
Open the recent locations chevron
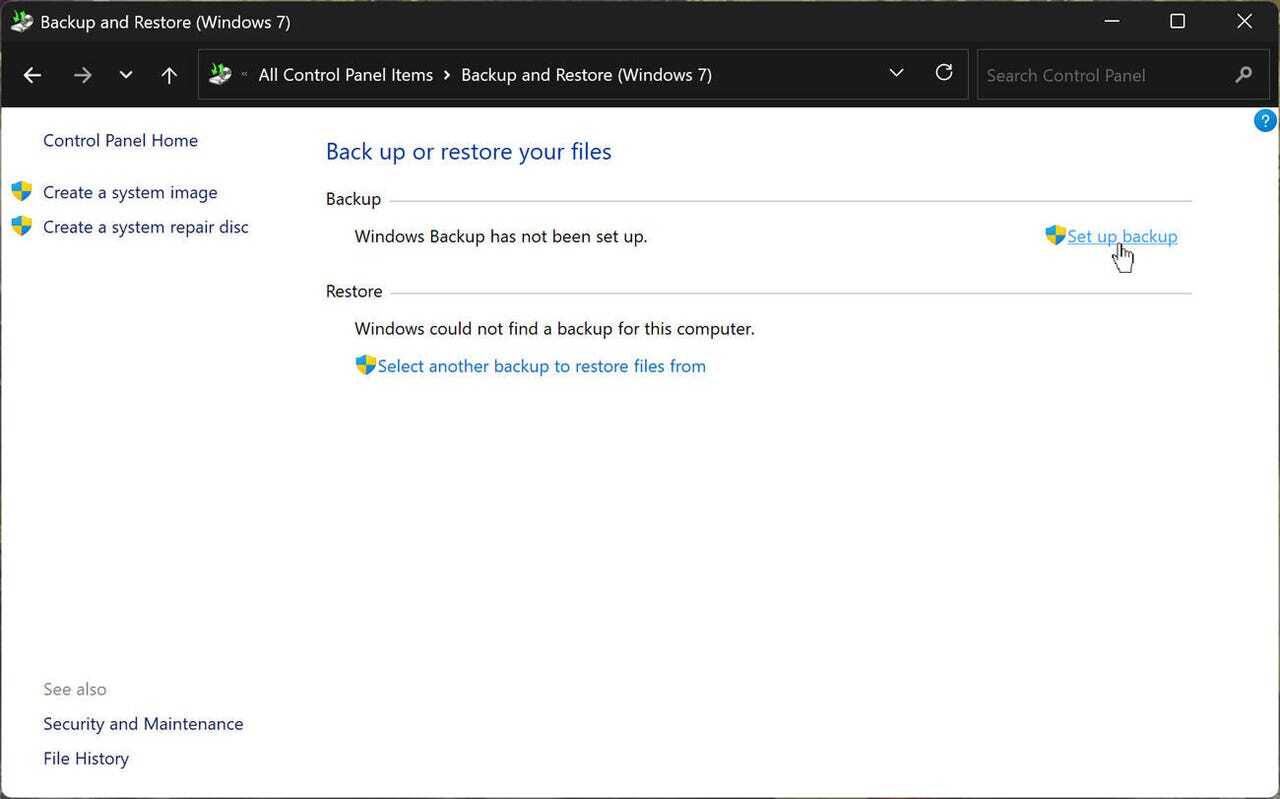click(x=125, y=75)
